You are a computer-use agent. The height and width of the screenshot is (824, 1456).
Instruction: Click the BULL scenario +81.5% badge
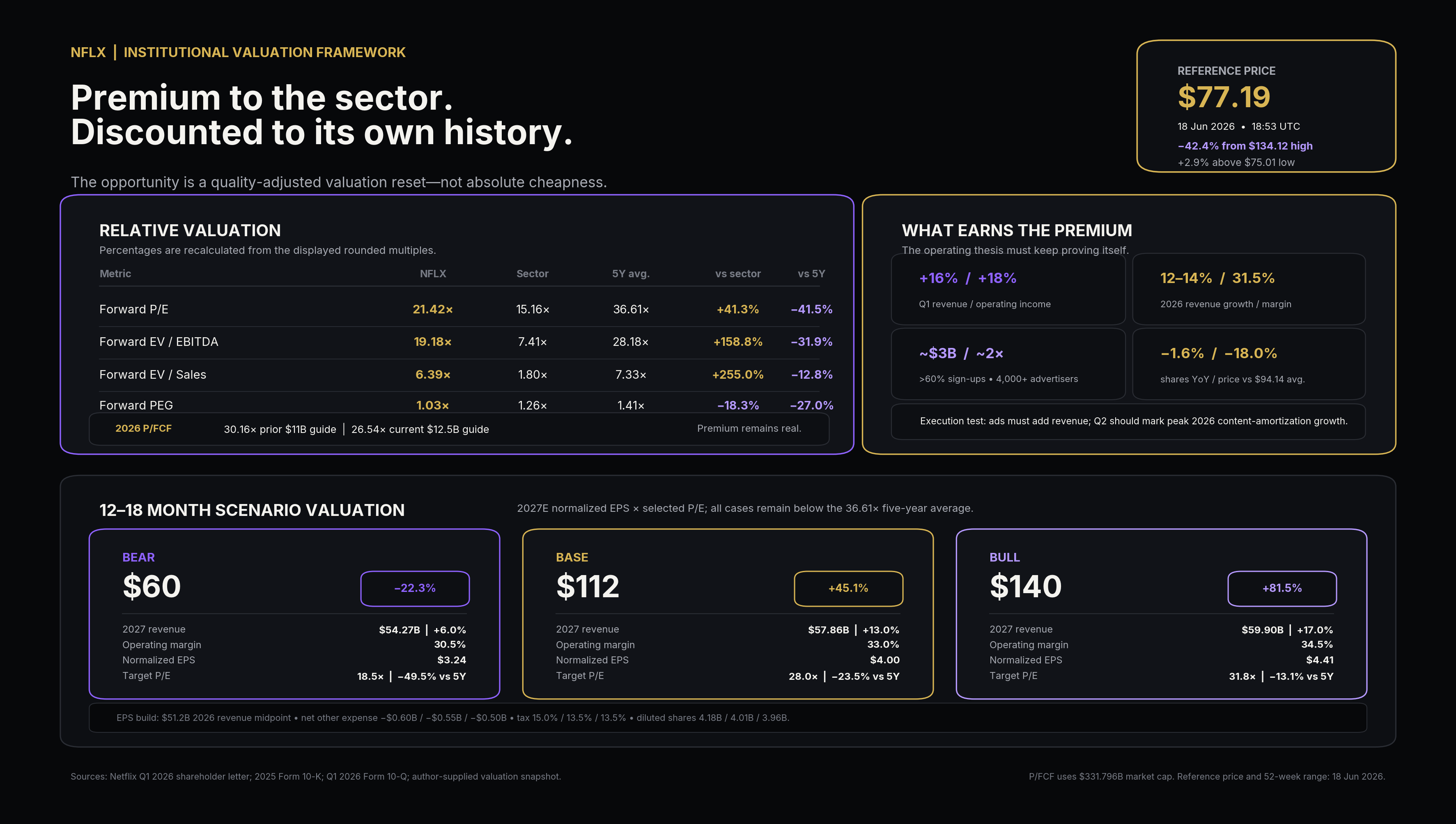click(x=1282, y=588)
